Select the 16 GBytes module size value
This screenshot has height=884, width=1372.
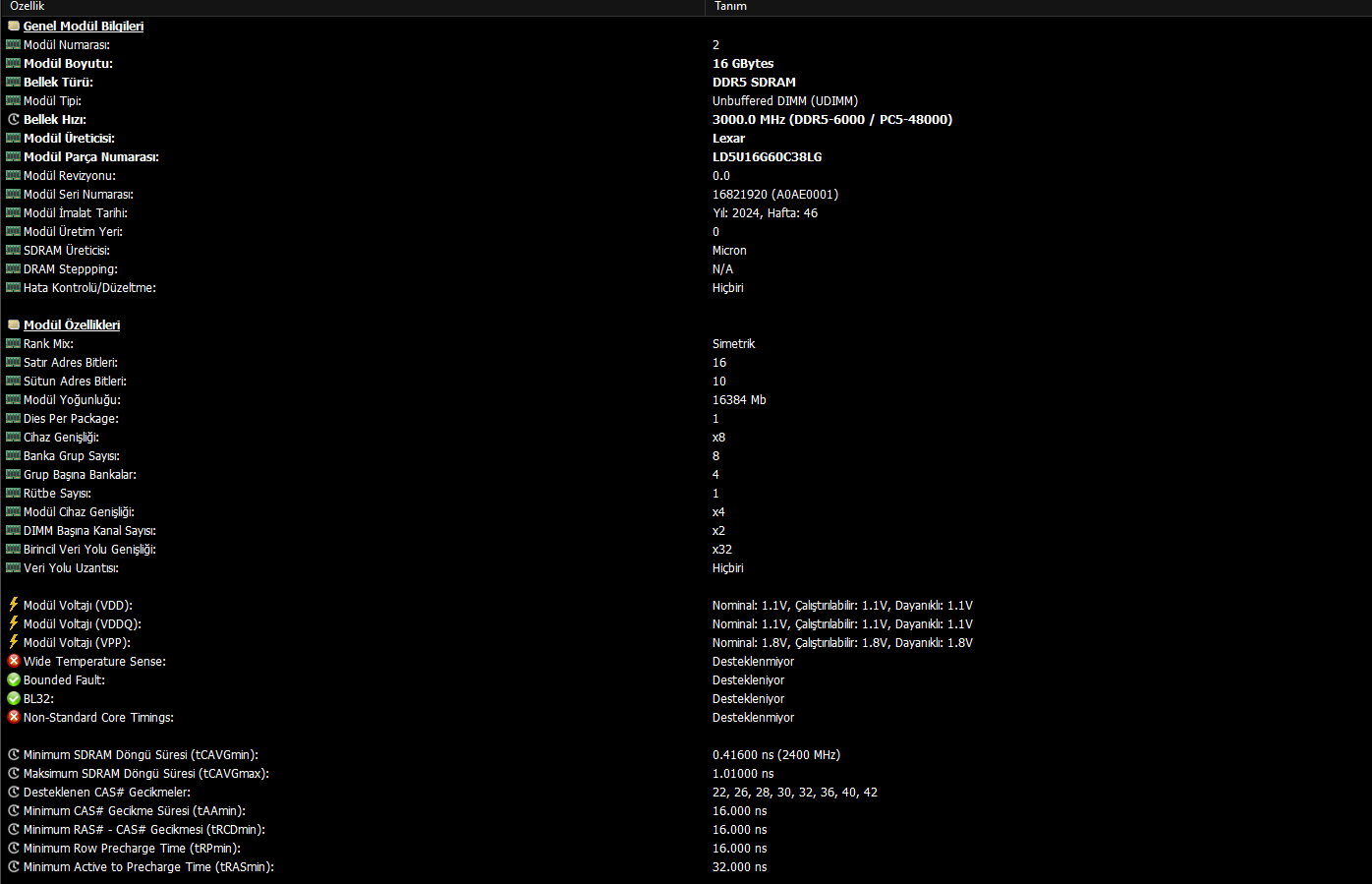coord(743,64)
